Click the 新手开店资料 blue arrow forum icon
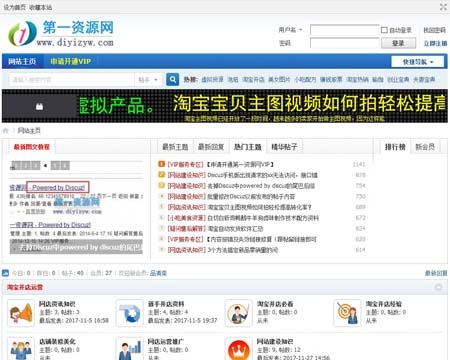This screenshot has height=360, width=450. (x=130, y=313)
